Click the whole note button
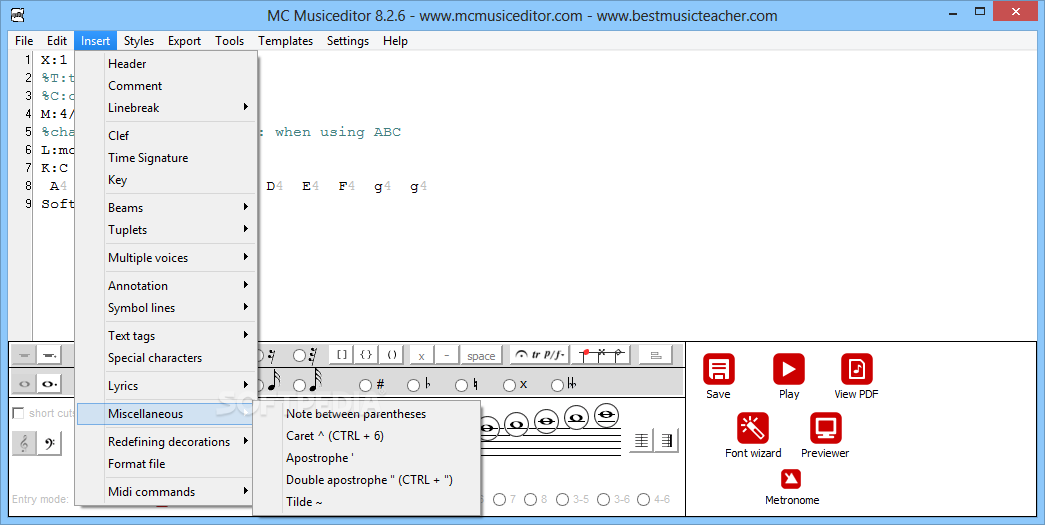 click(24, 384)
